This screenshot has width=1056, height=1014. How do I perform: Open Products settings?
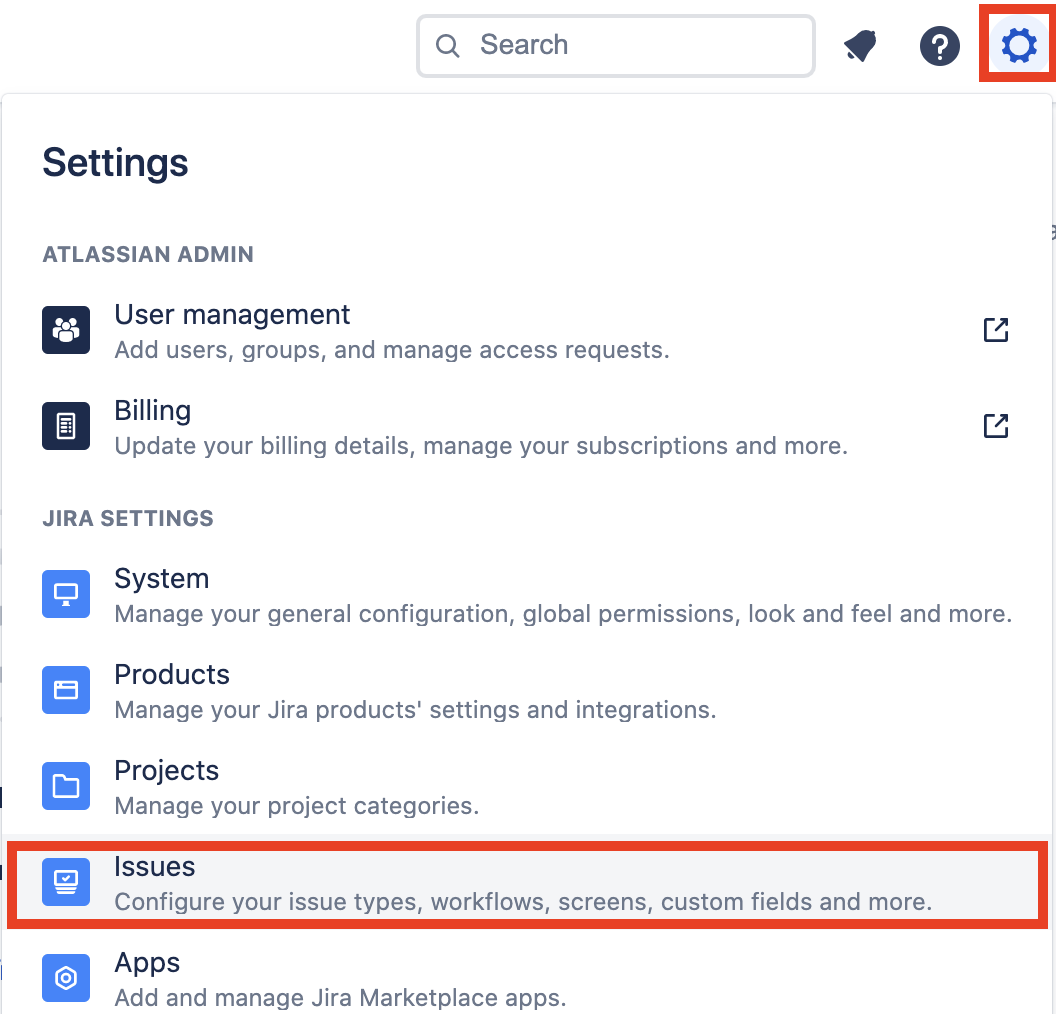pos(527,691)
